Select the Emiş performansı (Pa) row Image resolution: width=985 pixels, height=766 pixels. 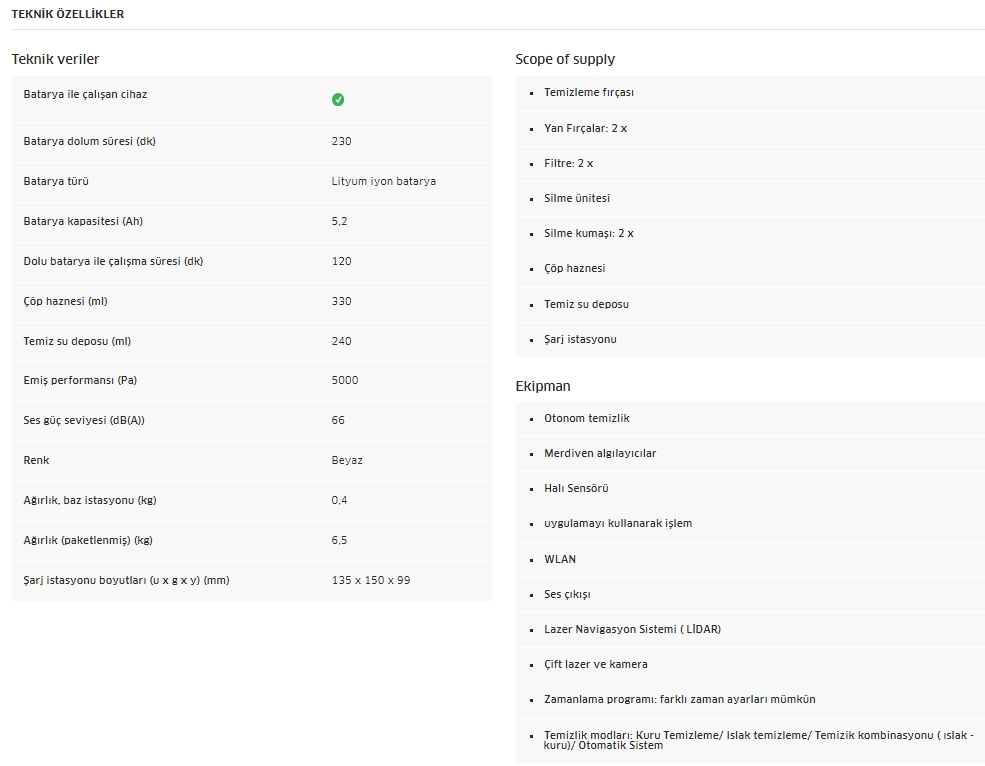pyautogui.click(x=251, y=380)
